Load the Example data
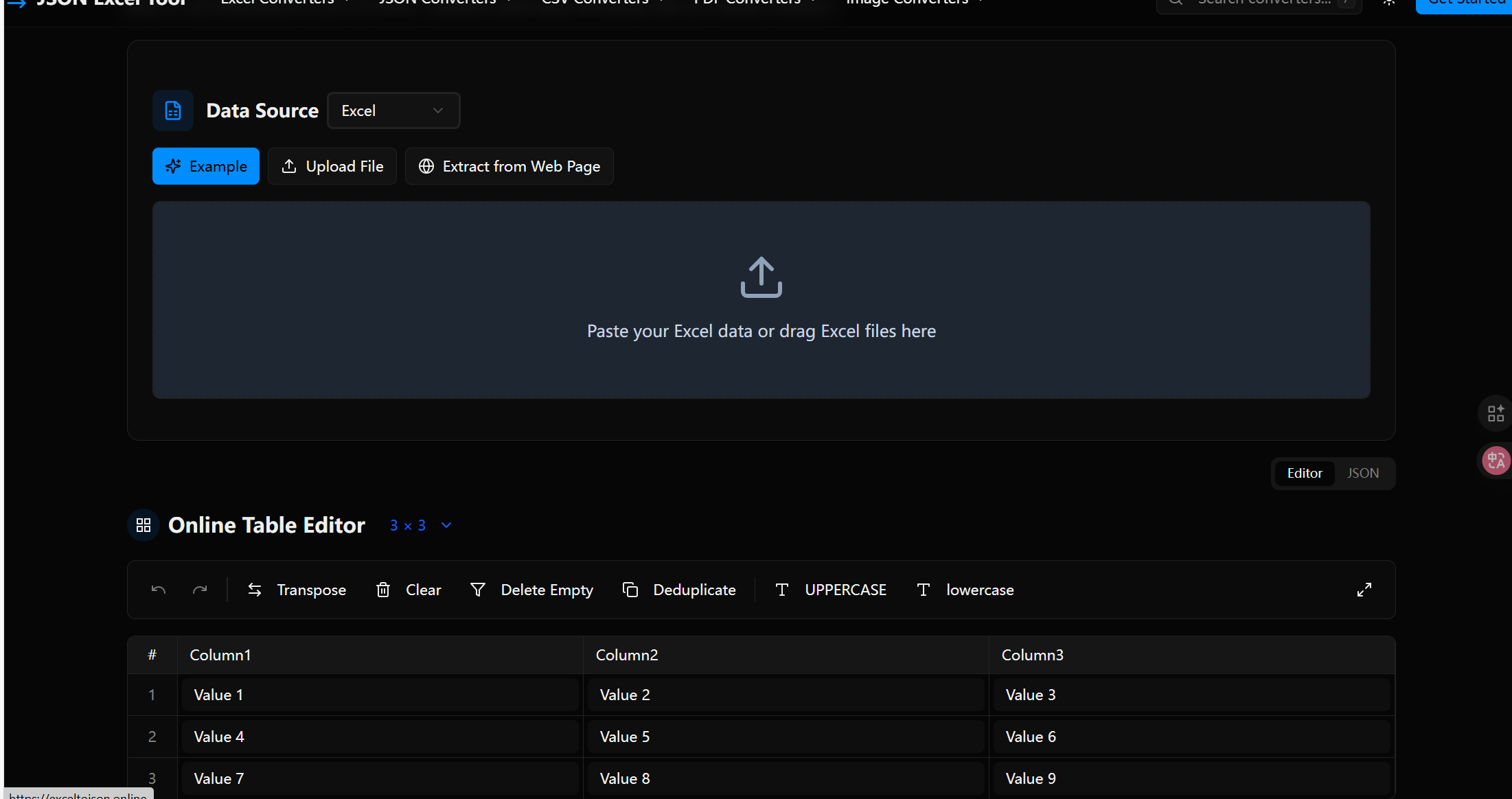 [206, 166]
